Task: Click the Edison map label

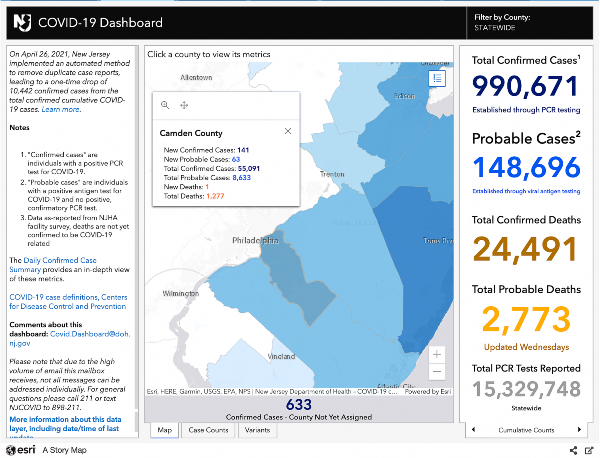Action: click(x=405, y=96)
